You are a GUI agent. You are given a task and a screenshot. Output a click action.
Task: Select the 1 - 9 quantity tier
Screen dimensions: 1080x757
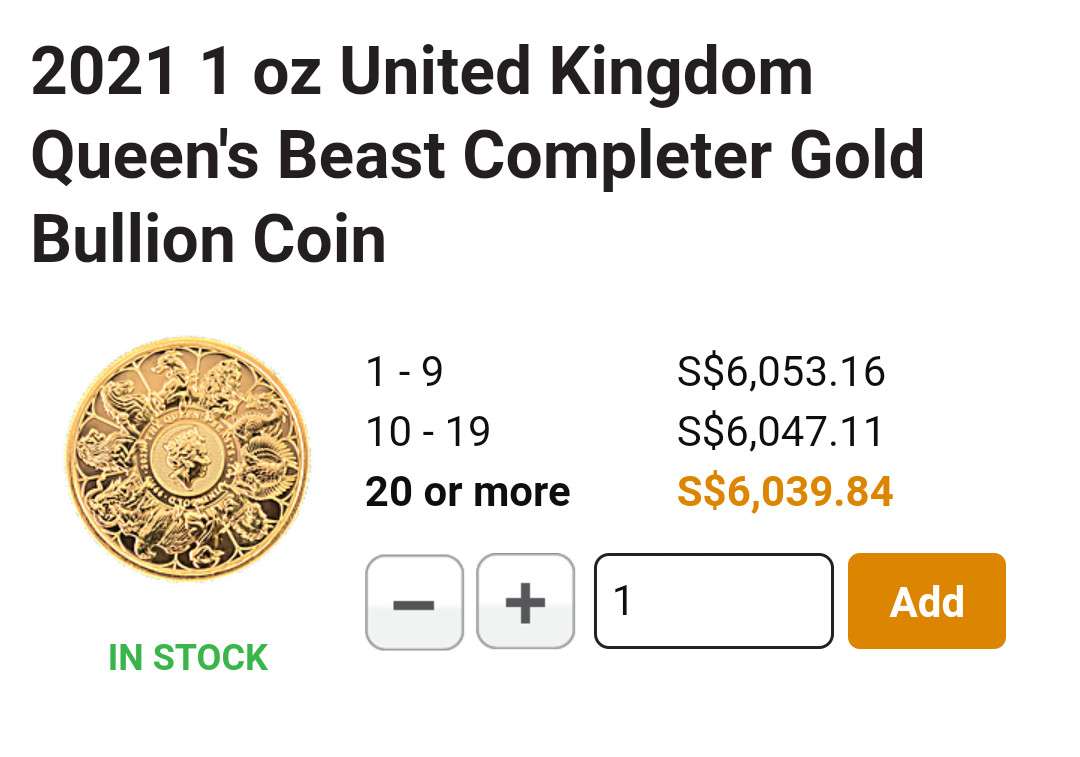(404, 372)
